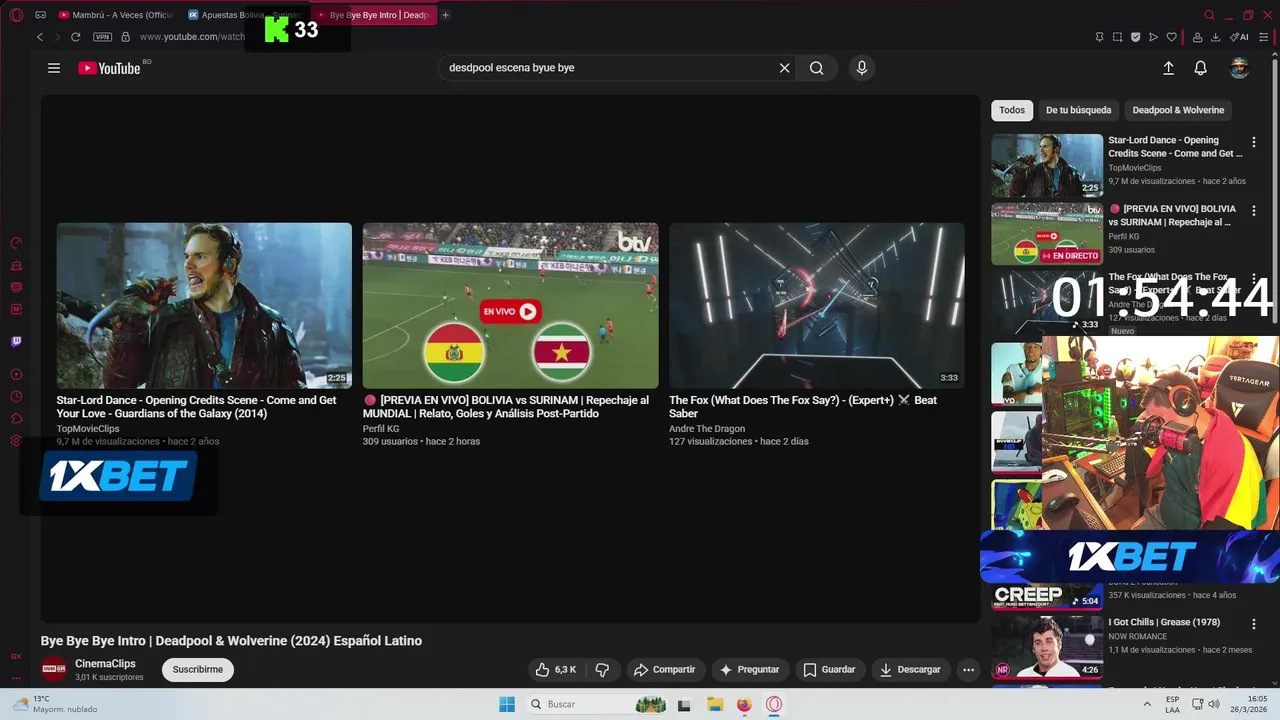Image resolution: width=1280 pixels, height=720 pixels.
Task: Open more options for sidebar Star-Lord video
Action: tap(1254, 142)
